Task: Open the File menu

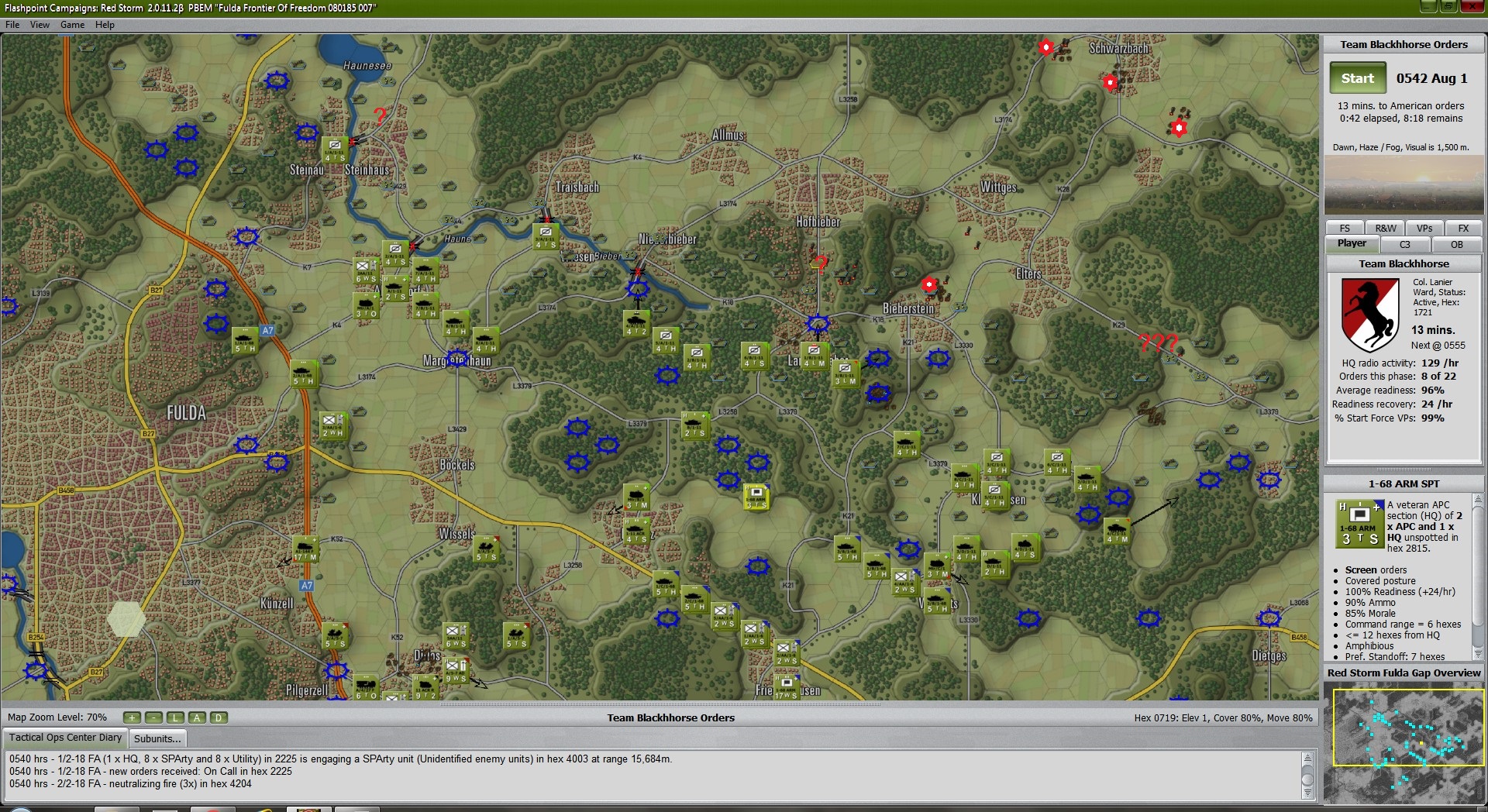Action: (12, 25)
